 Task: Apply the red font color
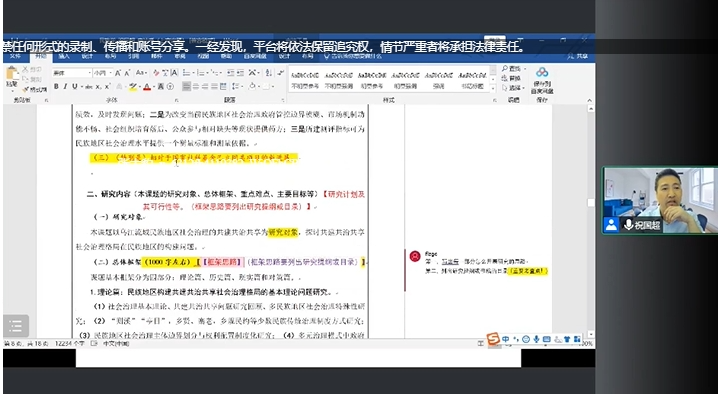pyautogui.click(x=147, y=87)
